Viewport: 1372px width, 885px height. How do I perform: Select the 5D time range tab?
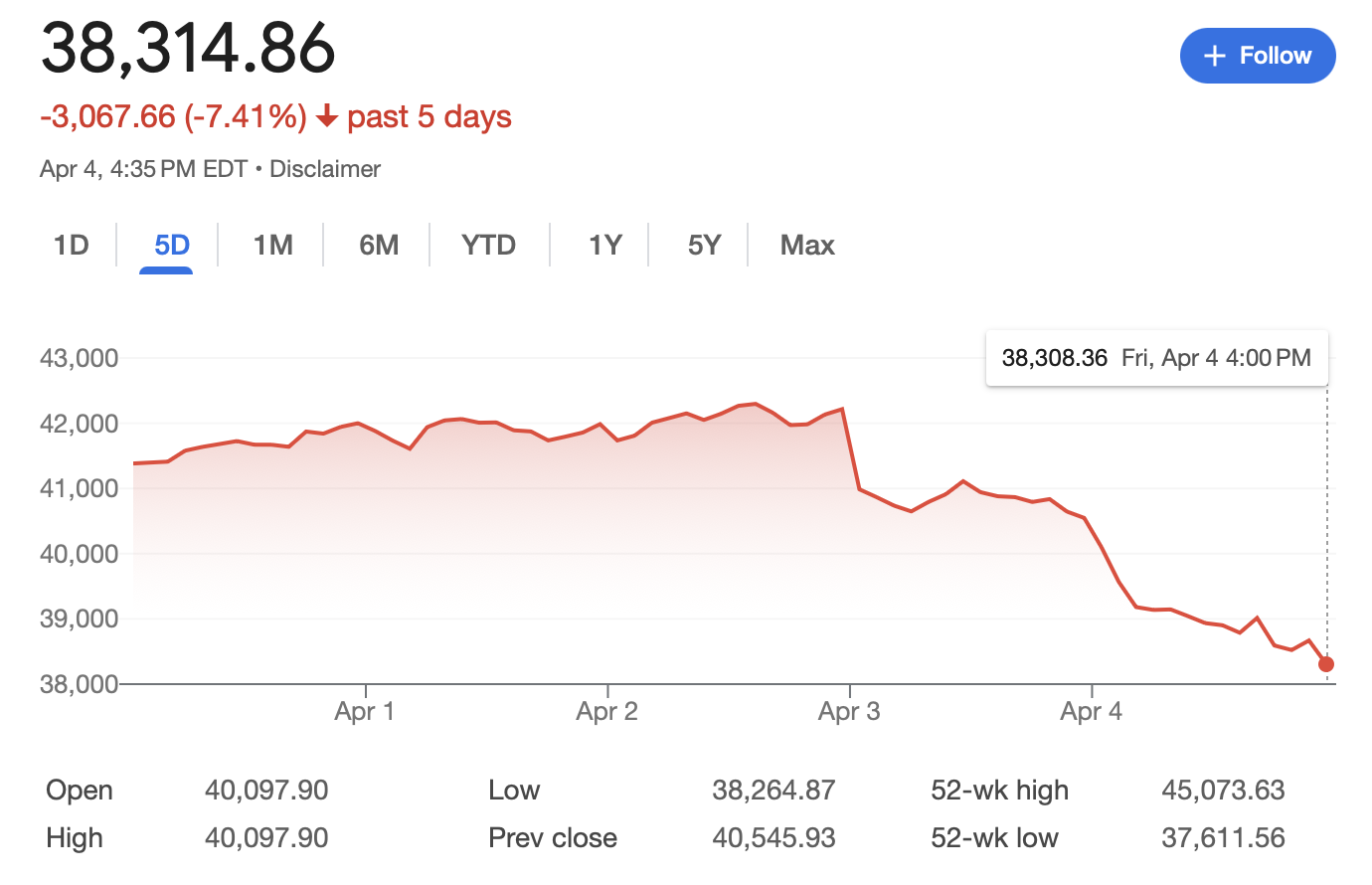(172, 245)
